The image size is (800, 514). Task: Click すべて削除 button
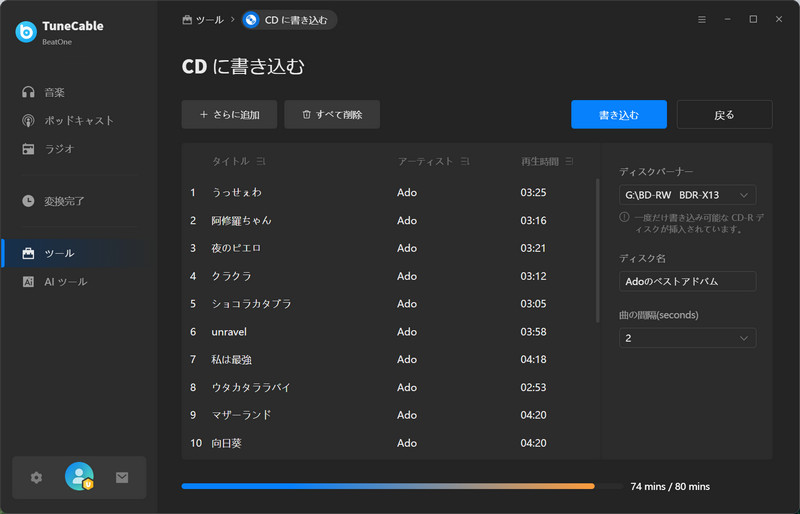point(332,114)
